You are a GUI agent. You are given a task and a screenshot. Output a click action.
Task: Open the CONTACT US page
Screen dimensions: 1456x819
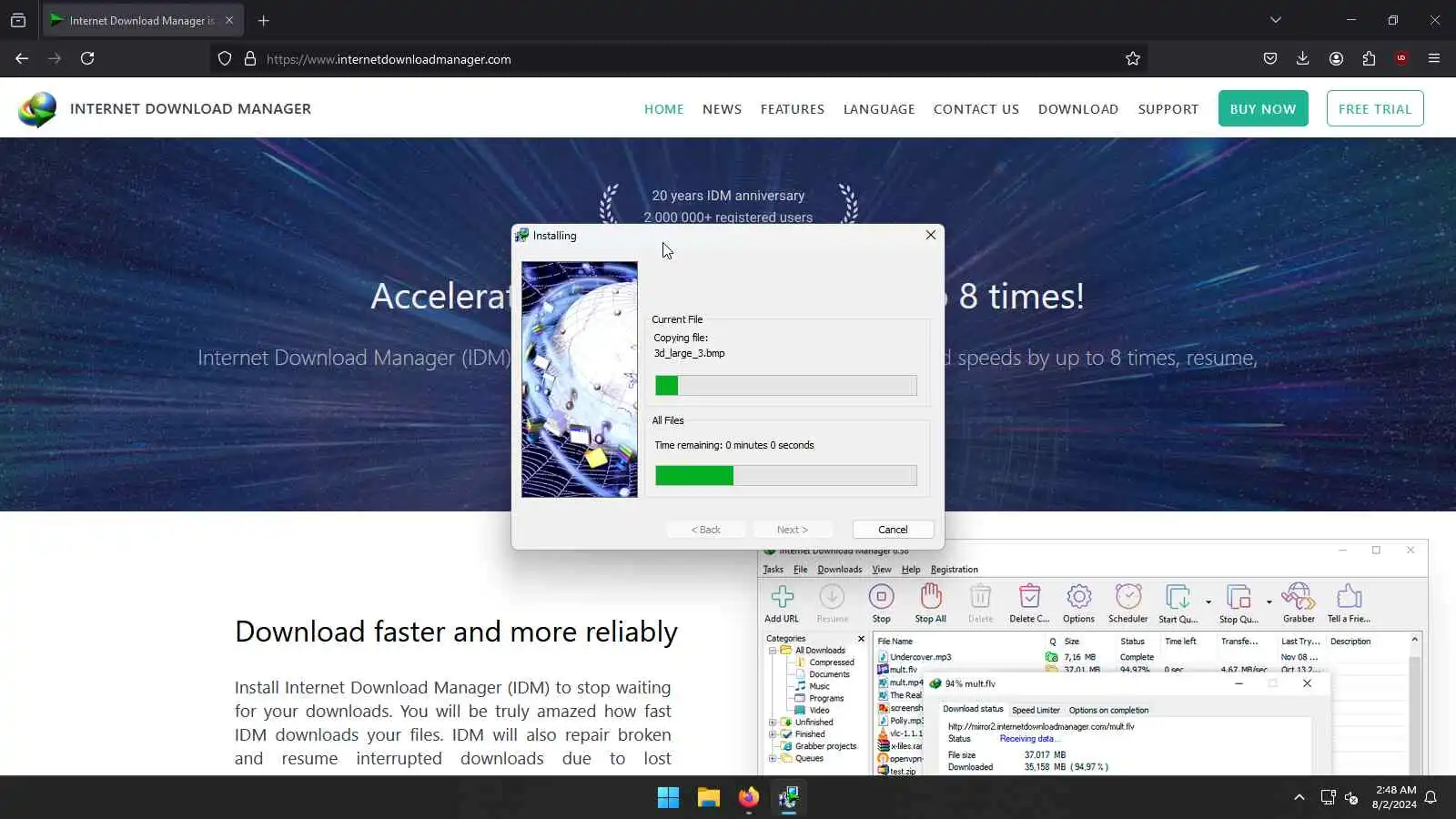click(976, 109)
